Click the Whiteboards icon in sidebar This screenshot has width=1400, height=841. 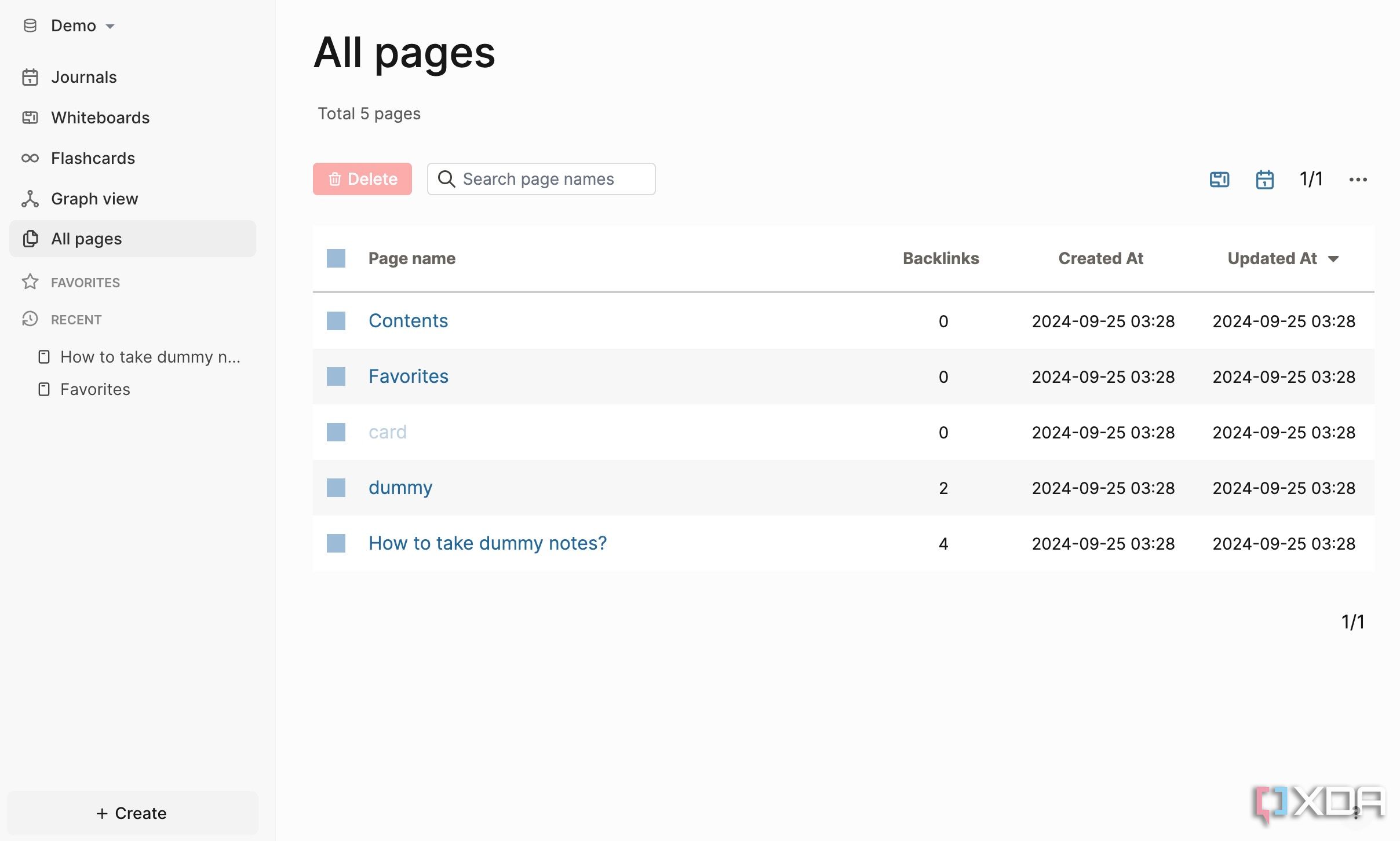coord(30,118)
